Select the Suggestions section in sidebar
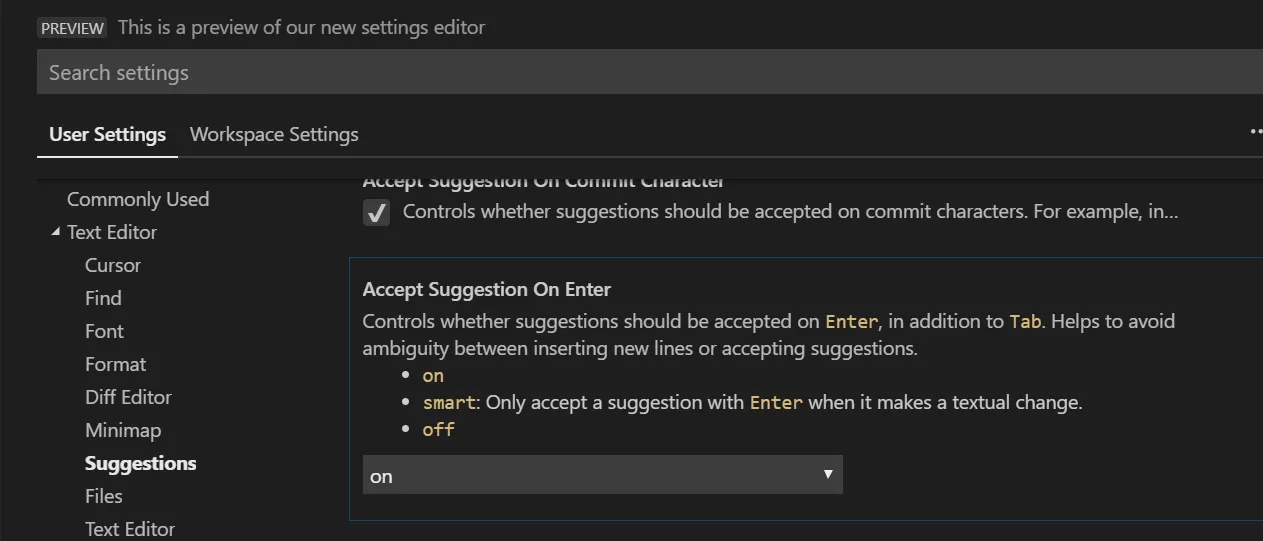1263x541 pixels. click(140, 463)
